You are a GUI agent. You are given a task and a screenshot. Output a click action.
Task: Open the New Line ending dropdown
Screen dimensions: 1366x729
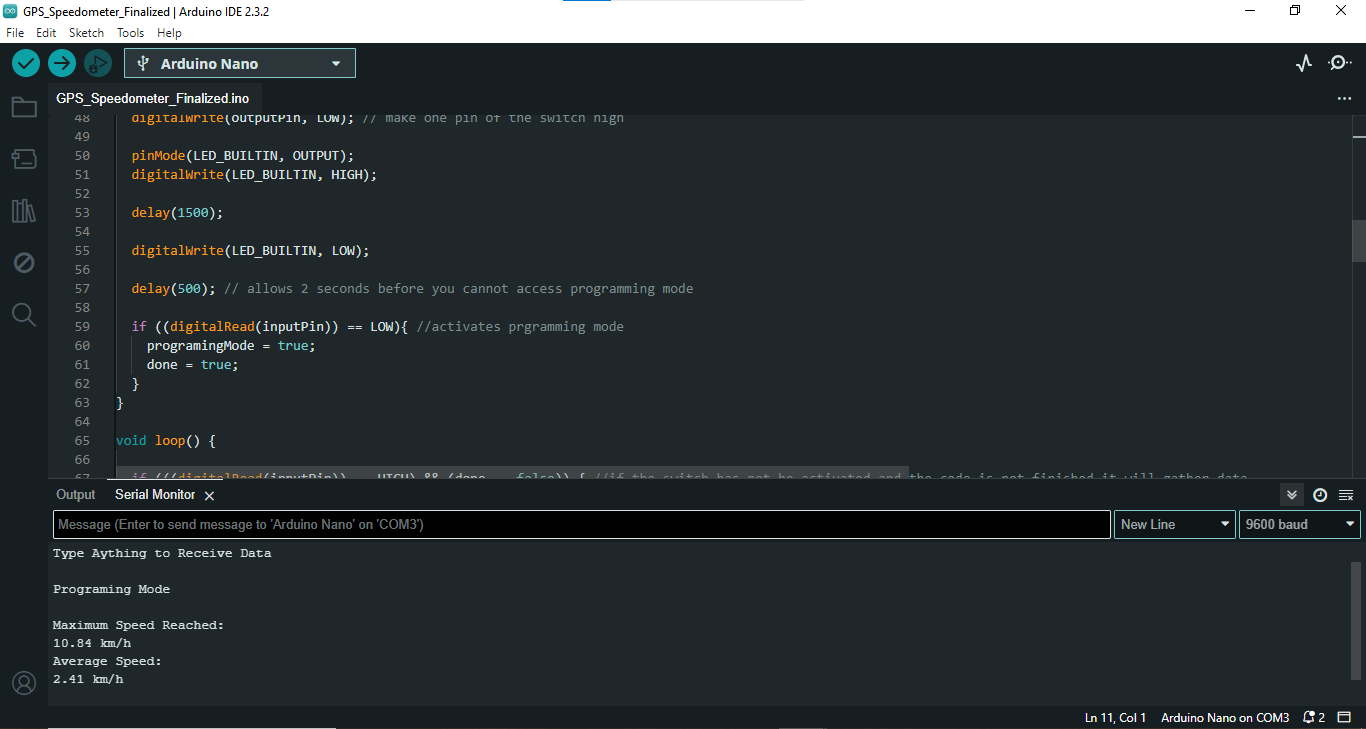pos(1175,524)
